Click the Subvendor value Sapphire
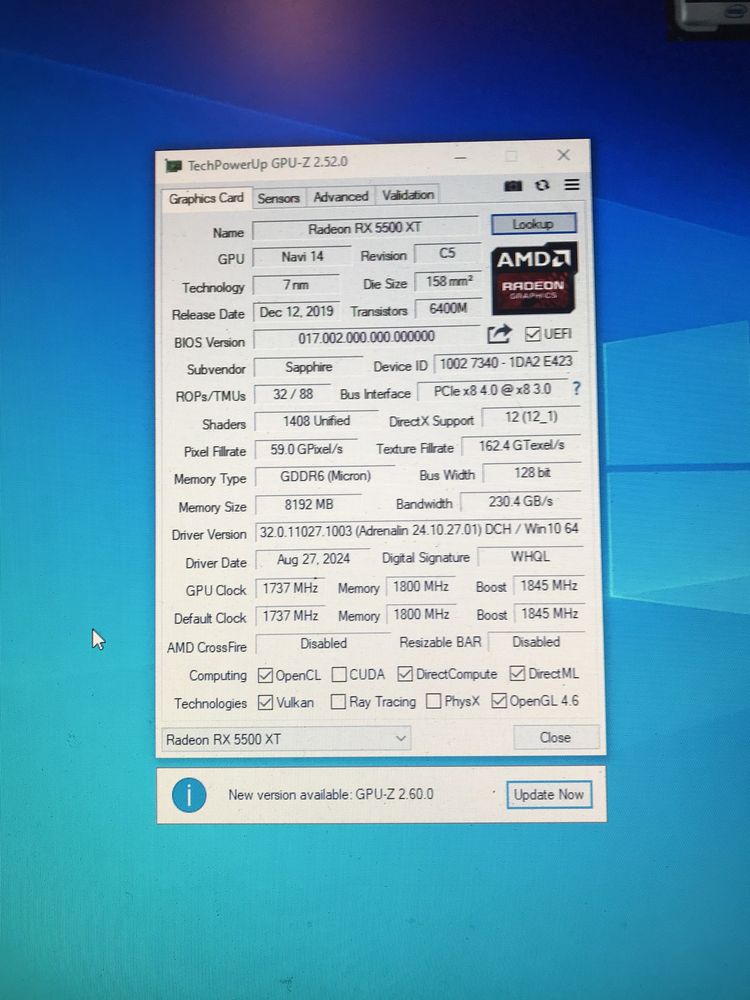 point(309,367)
